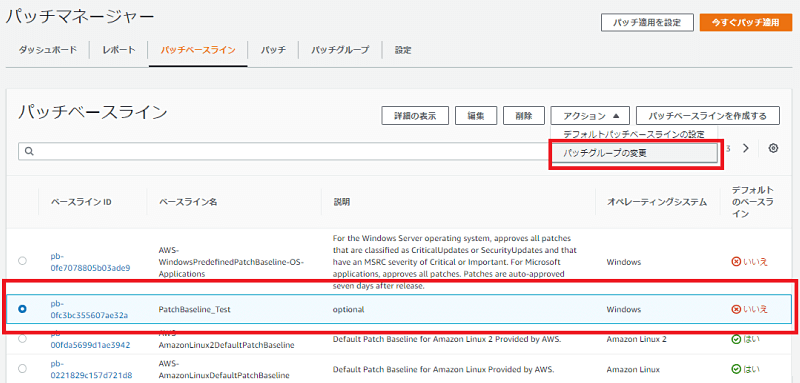Click the オペレーティングシステム column header
The height and width of the screenshot is (383, 800).
pyautogui.click(x=657, y=202)
